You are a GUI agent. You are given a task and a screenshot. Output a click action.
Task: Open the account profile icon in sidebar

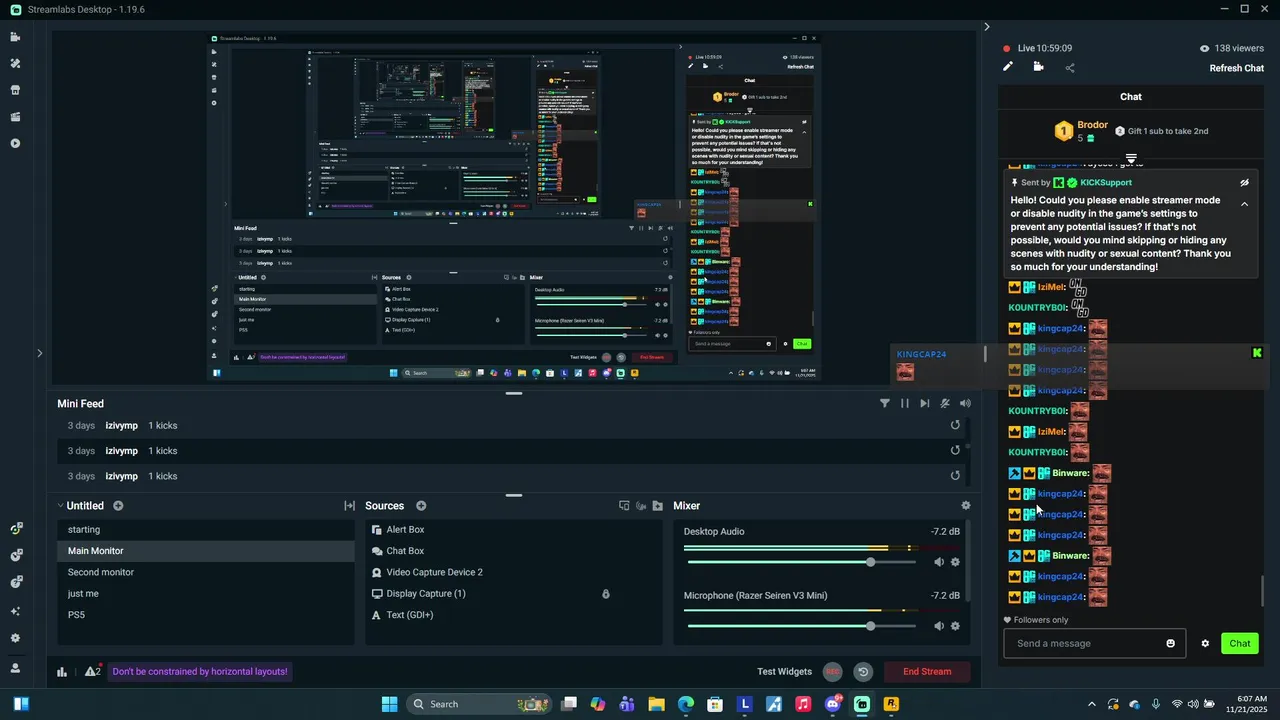coord(15,668)
